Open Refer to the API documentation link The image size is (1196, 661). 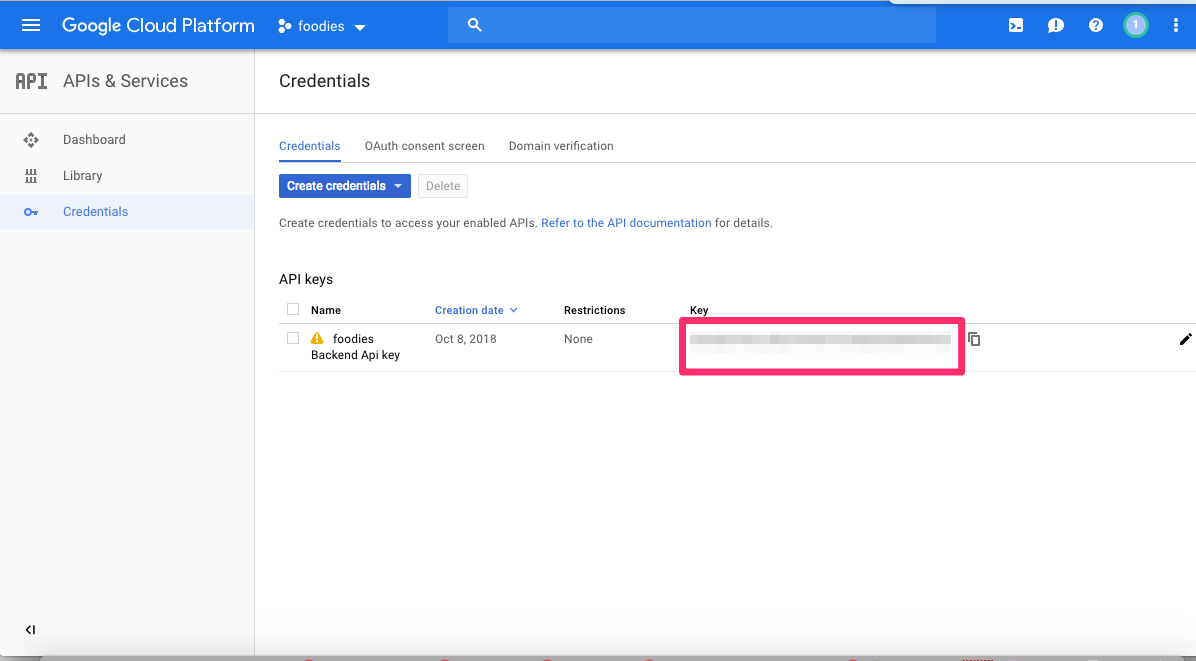pos(626,223)
